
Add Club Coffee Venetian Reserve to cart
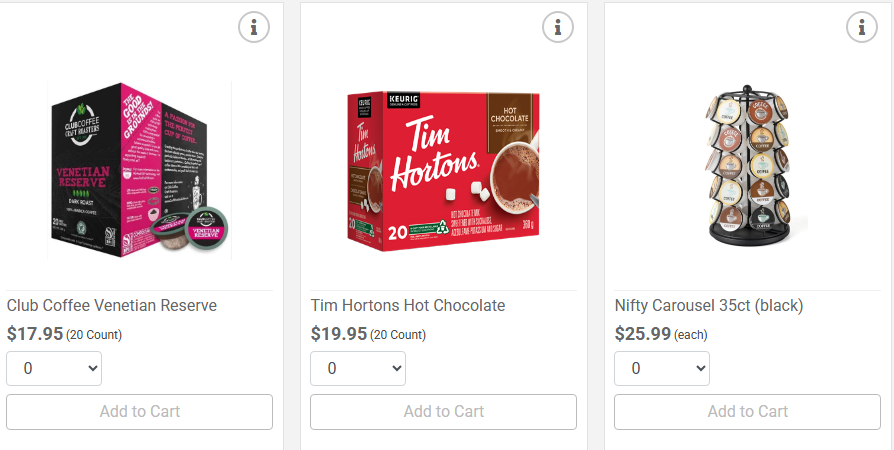(x=139, y=412)
